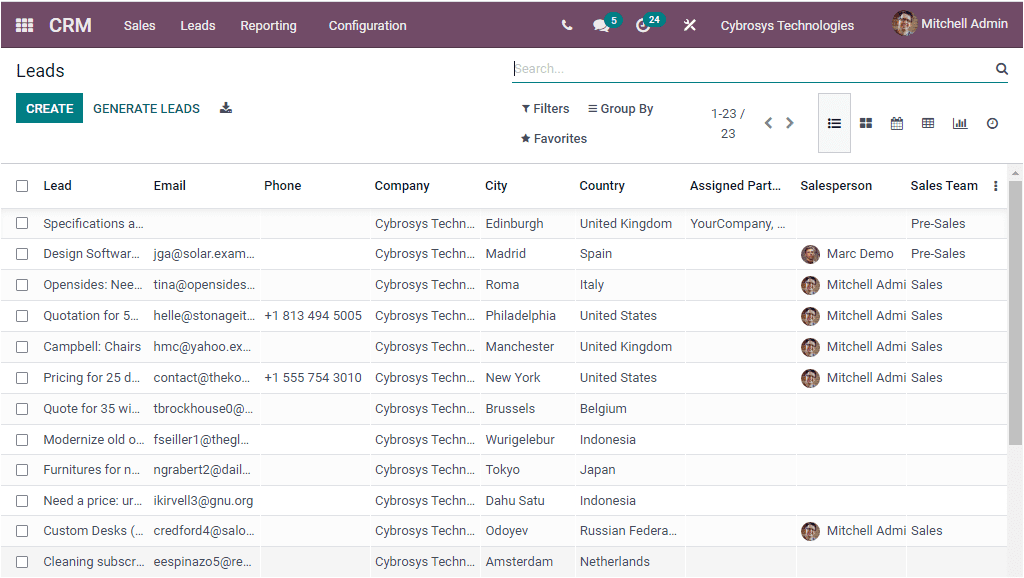The height and width of the screenshot is (578, 1024).
Task: Tick the checkbox for Design Softwar... lead
Action: pos(22,254)
